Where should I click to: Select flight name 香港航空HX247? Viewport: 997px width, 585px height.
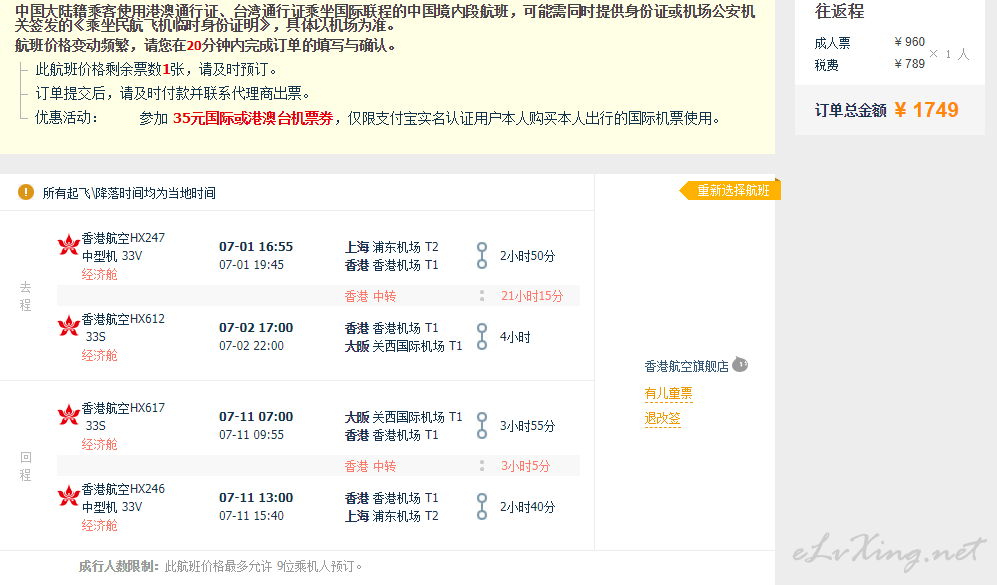pyautogui.click(x=123, y=238)
